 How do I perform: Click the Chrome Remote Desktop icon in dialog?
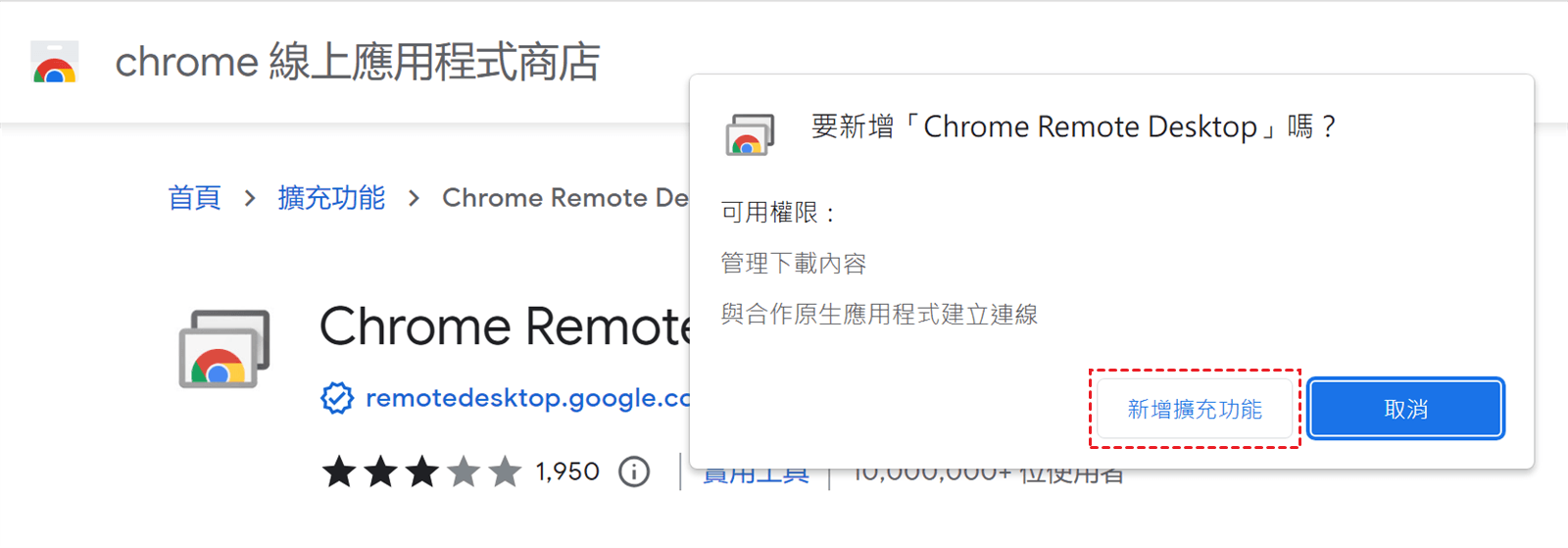pos(750,134)
